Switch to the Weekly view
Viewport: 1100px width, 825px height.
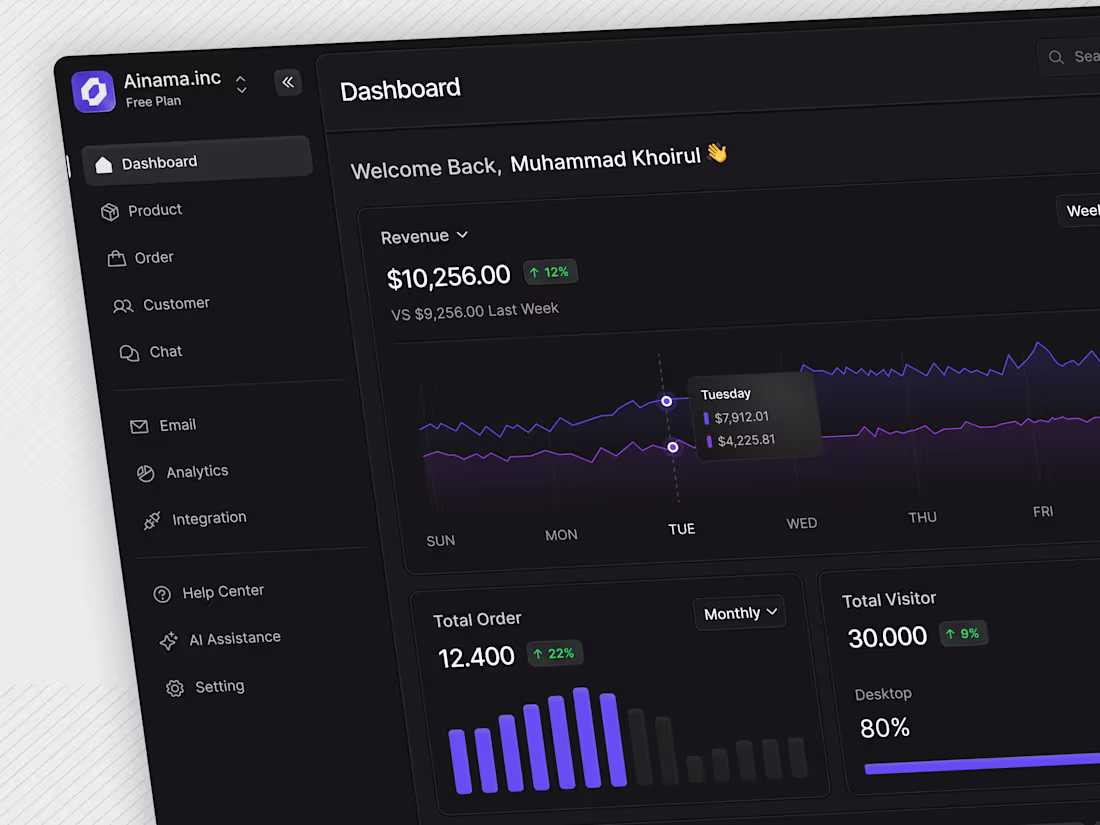pyautogui.click(x=1080, y=210)
